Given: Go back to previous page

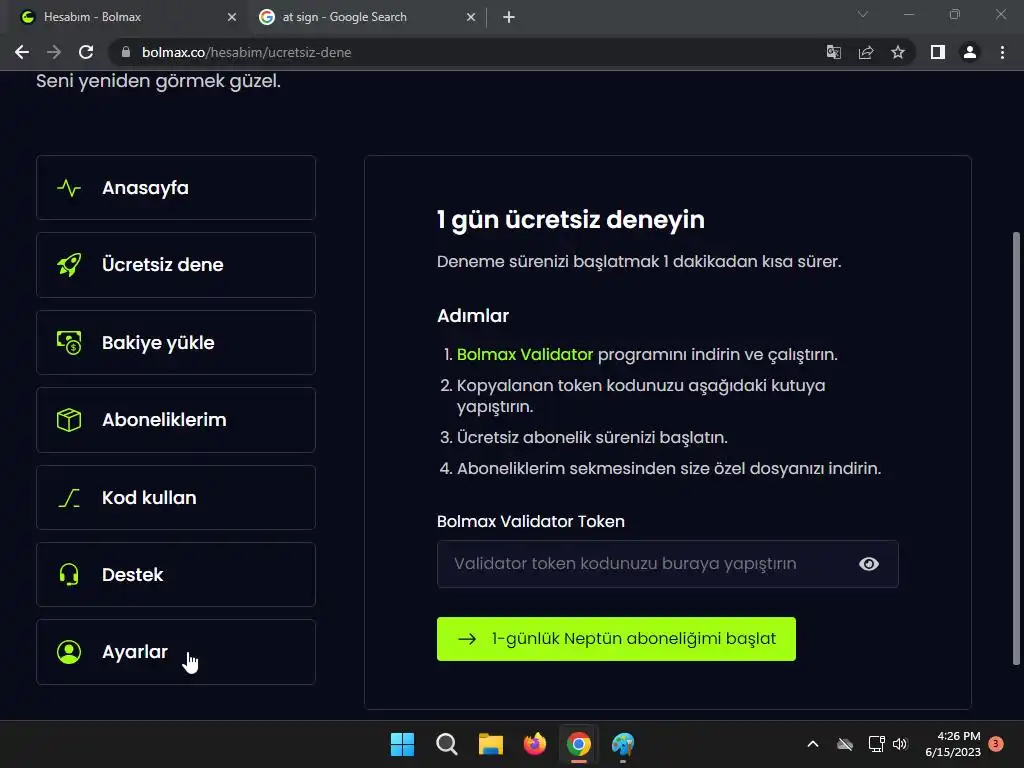Looking at the screenshot, I should [22, 52].
